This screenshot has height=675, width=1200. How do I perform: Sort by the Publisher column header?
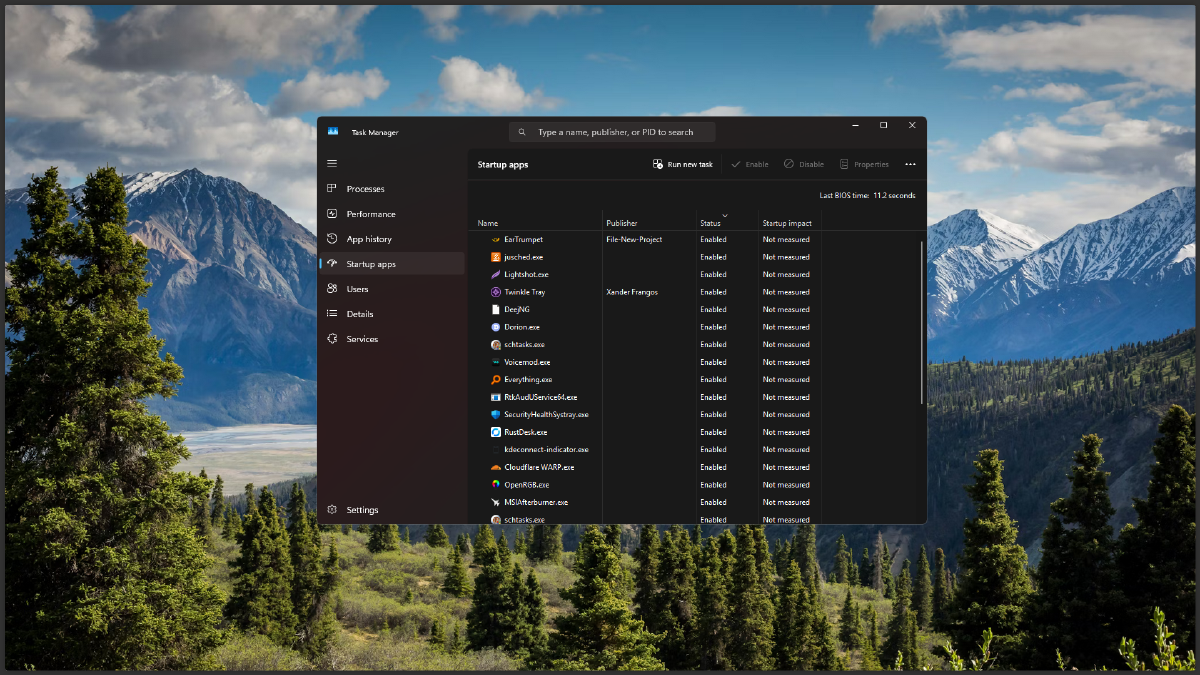coord(621,223)
